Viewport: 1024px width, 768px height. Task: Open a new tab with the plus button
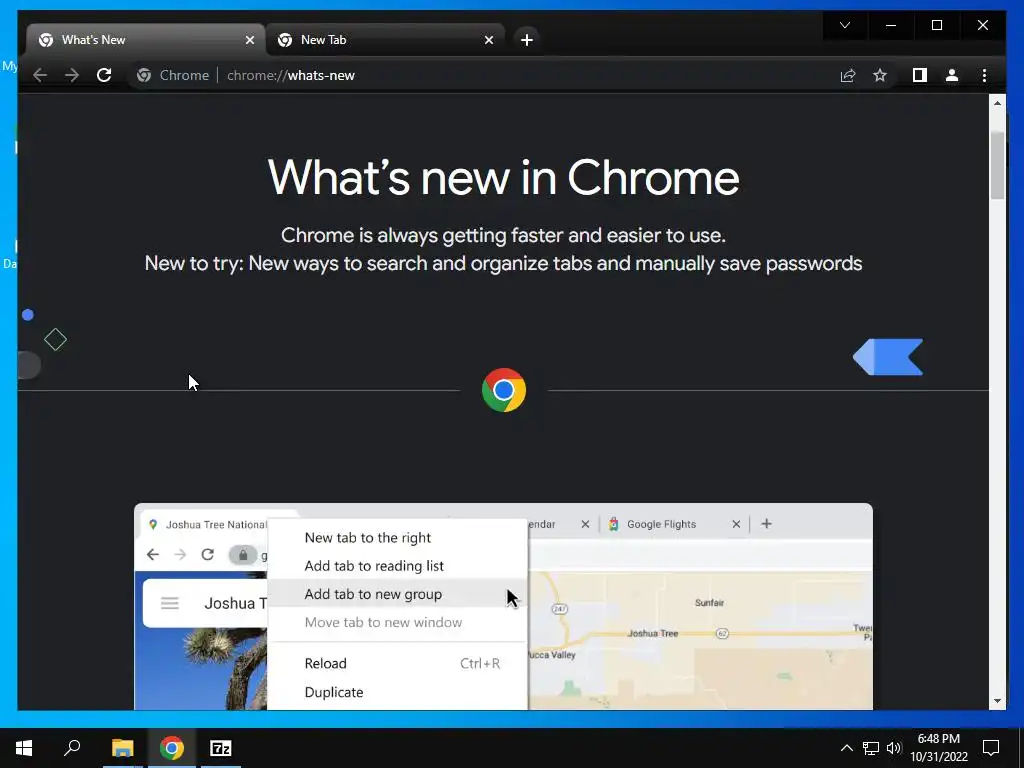[x=526, y=40]
